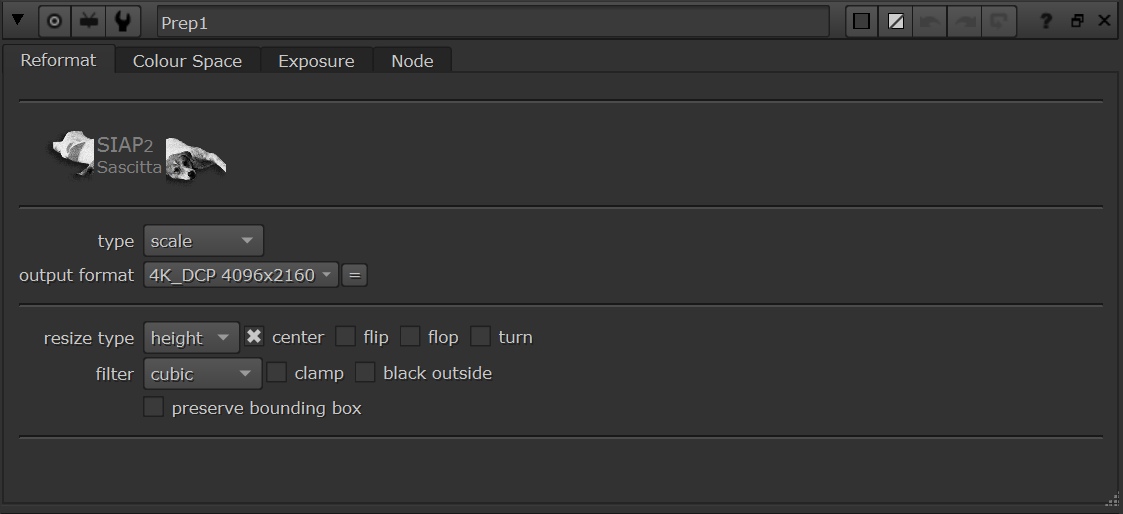The width and height of the screenshot is (1123, 514).
Task: Click the redo arrow icon
Action: click(x=964, y=21)
